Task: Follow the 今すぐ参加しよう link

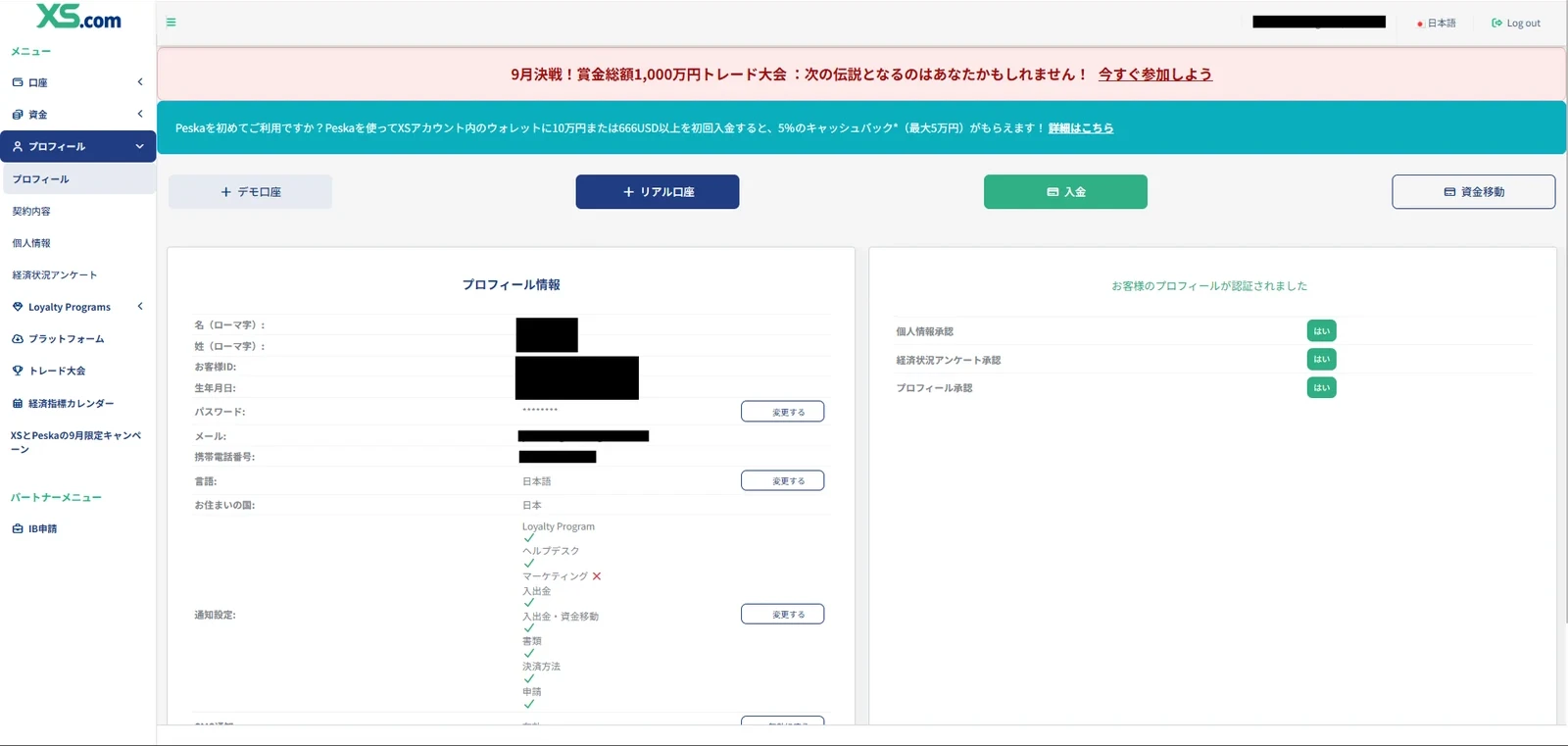Action: 1155,75
